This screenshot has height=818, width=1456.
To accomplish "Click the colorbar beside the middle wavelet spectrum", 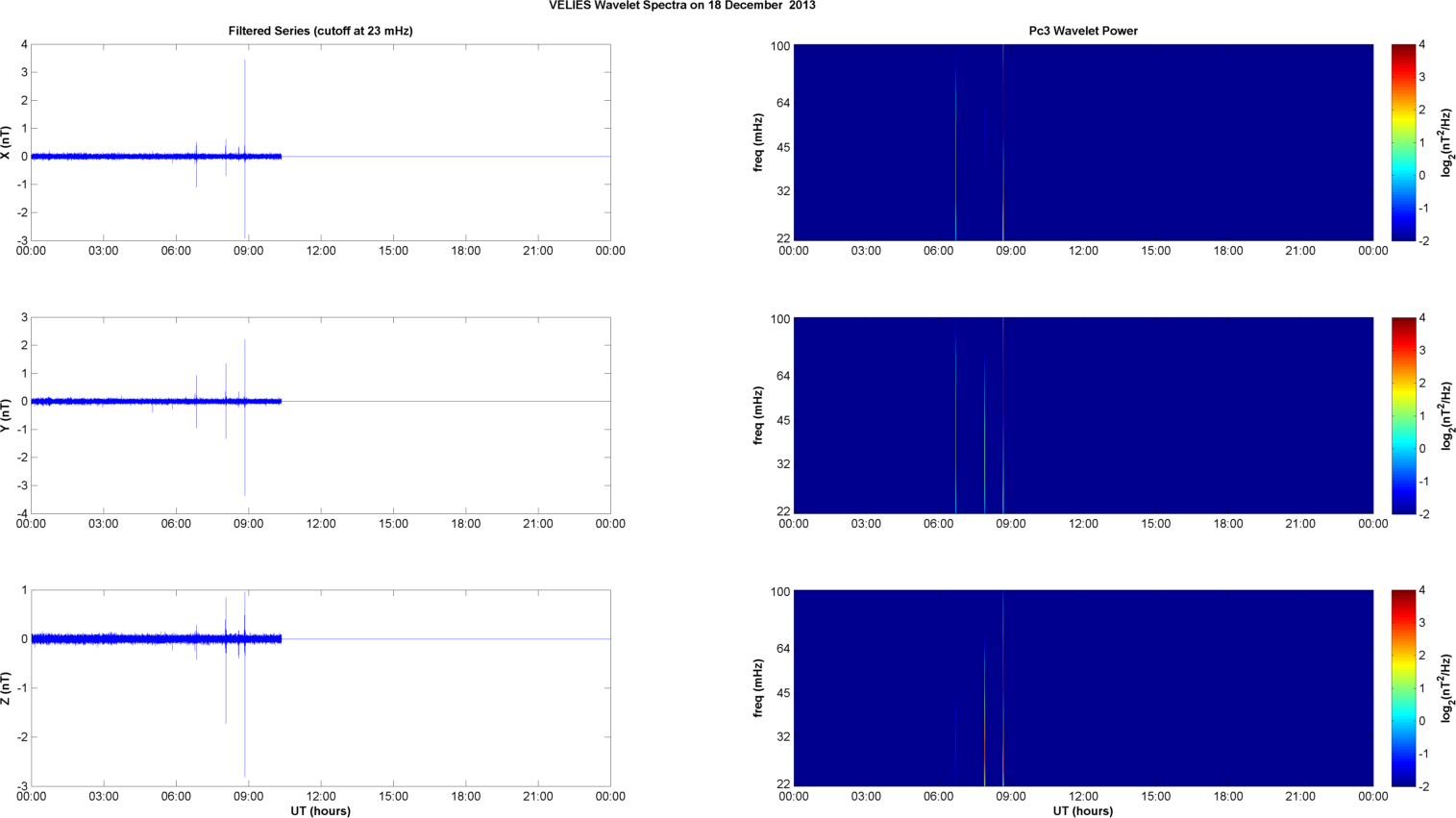I will [1403, 415].
